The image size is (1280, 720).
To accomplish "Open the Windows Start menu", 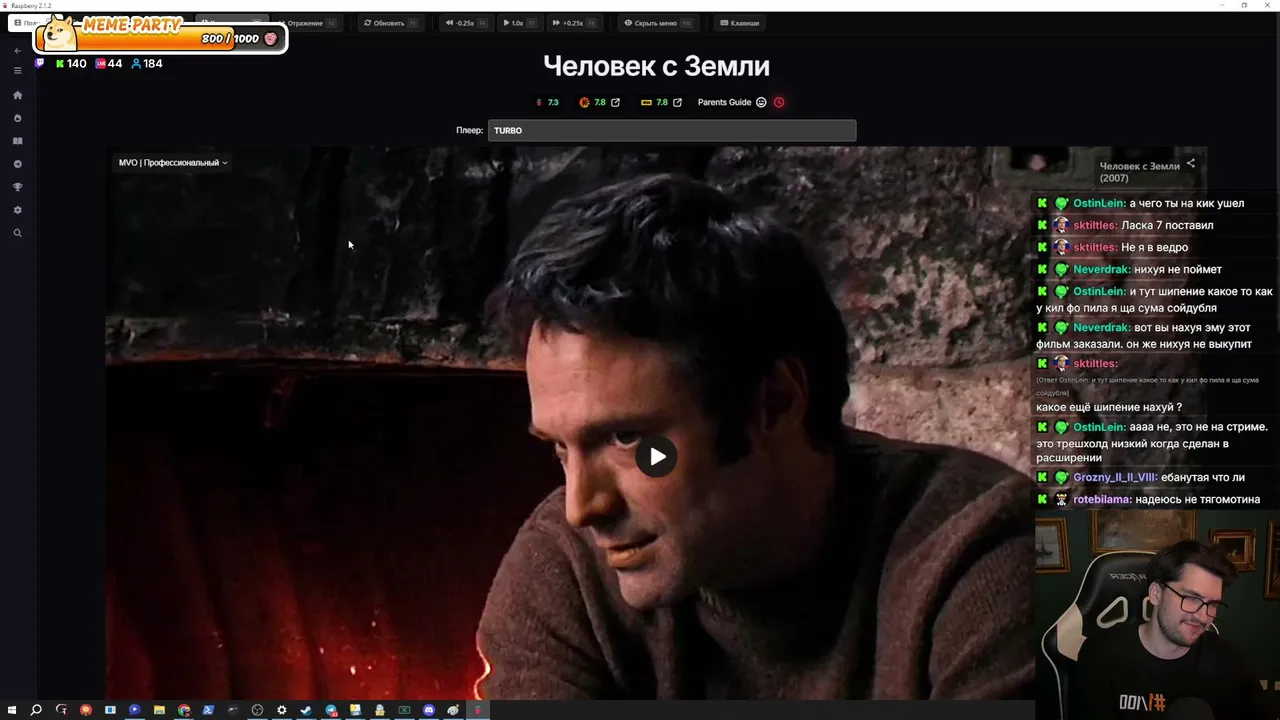I will 11,710.
